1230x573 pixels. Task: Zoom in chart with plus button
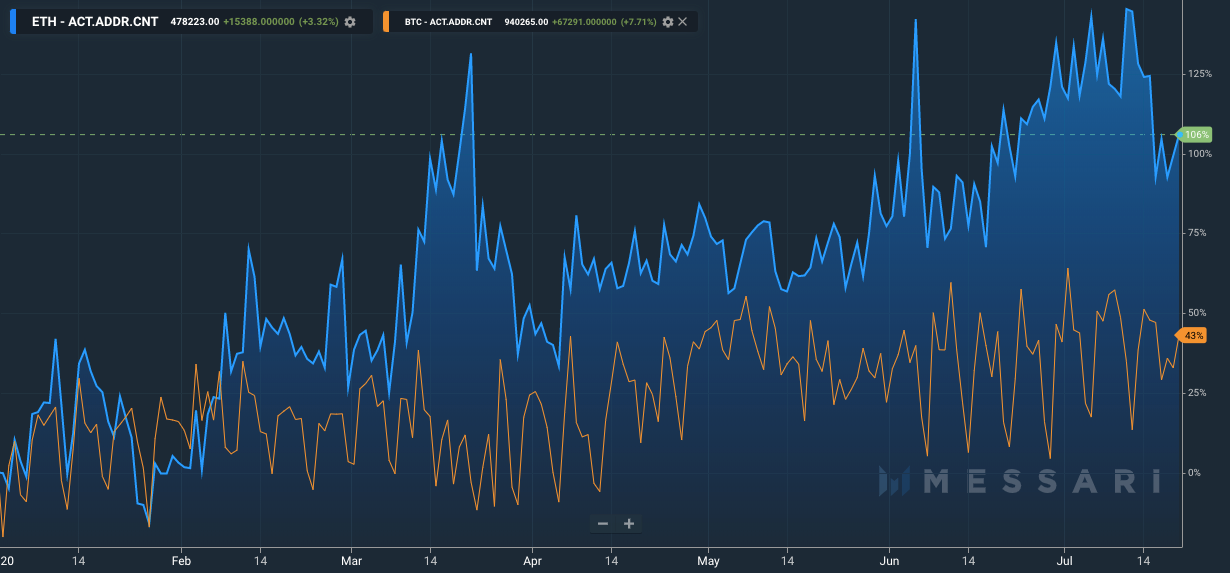(x=629, y=523)
